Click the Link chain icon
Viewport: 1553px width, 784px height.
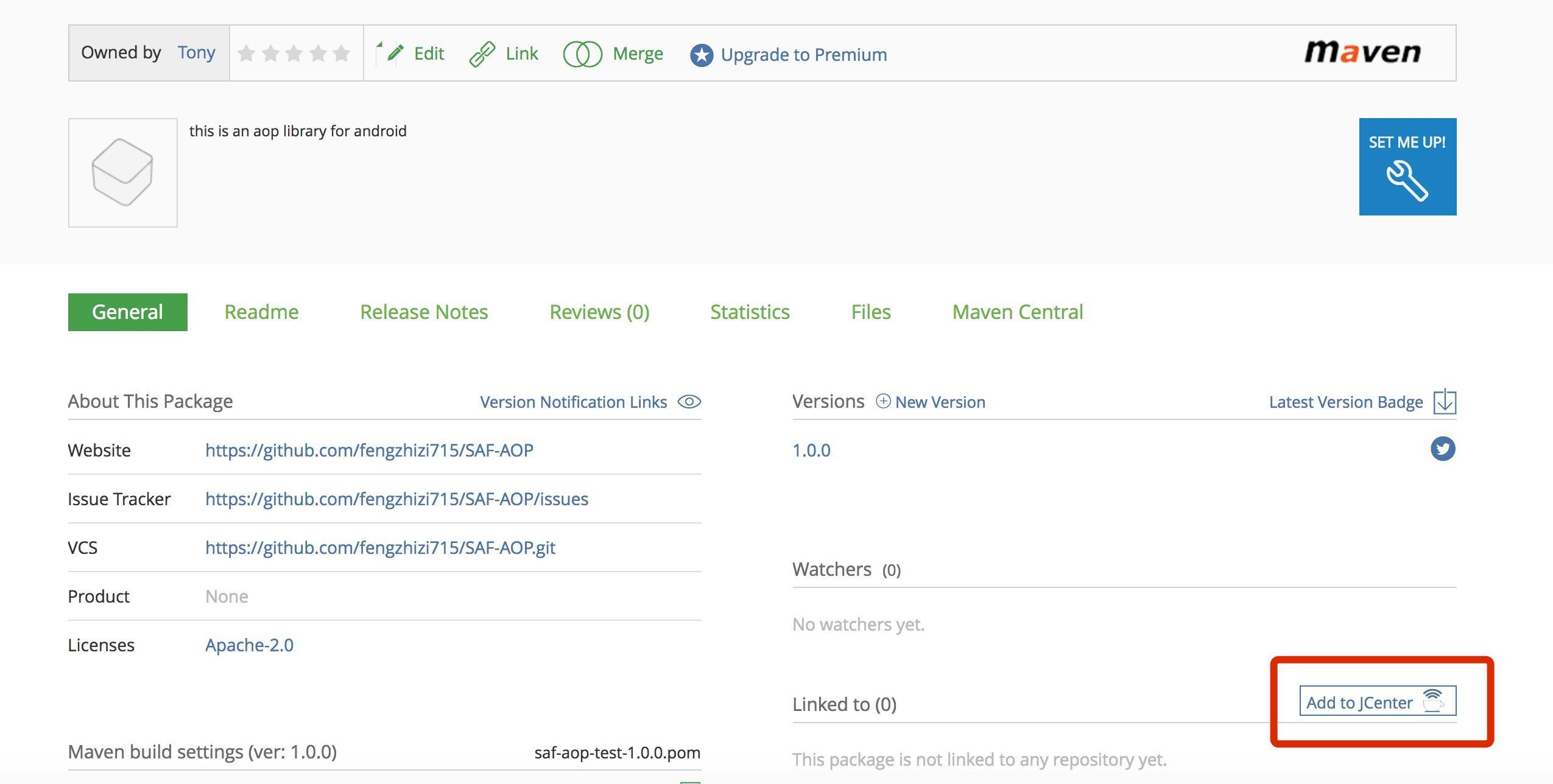click(x=482, y=54)
